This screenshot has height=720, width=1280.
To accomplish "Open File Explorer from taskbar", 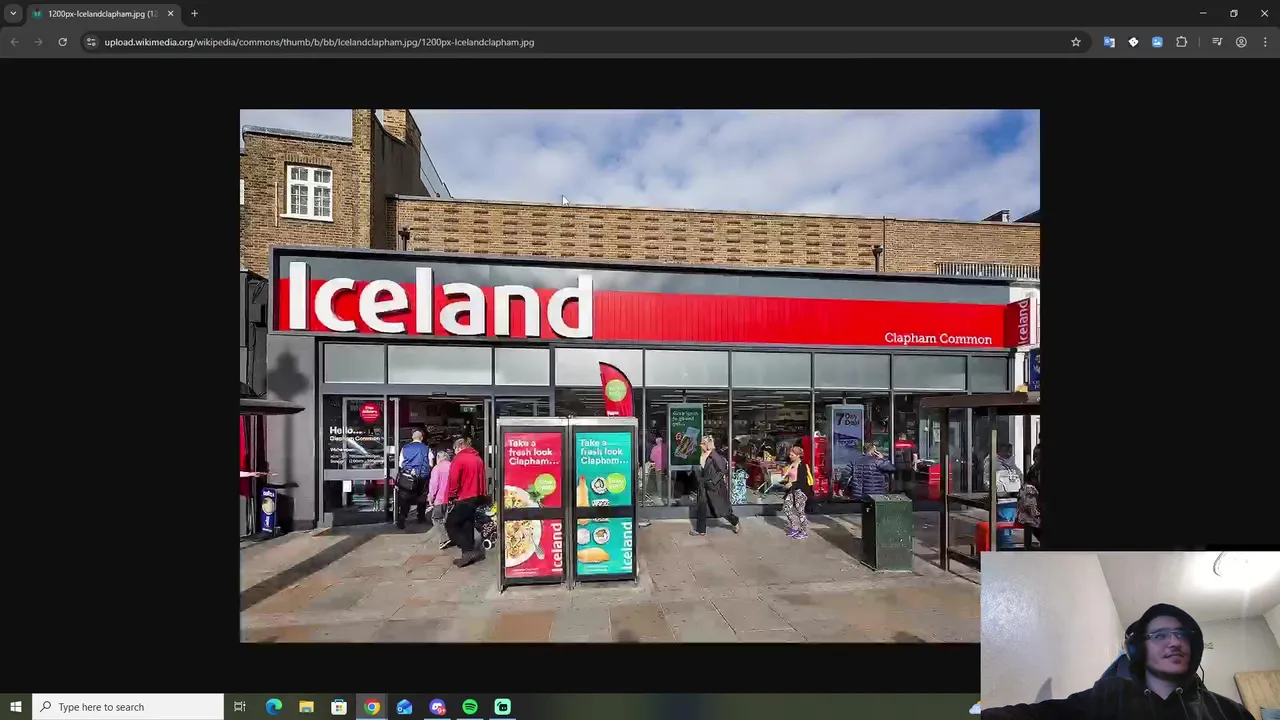I will (x=306, y=707).
